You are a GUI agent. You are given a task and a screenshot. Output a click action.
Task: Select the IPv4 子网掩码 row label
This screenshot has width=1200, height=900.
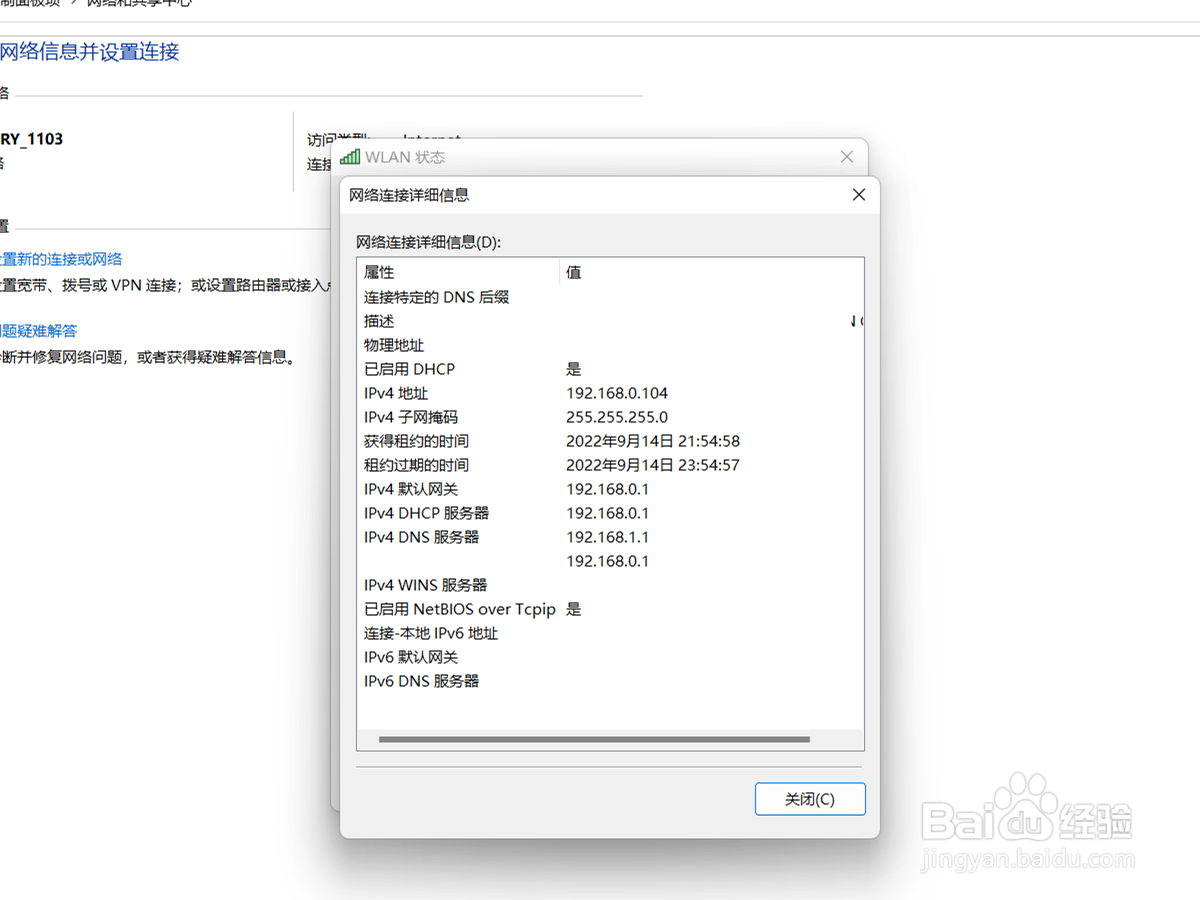coord(411,417)
